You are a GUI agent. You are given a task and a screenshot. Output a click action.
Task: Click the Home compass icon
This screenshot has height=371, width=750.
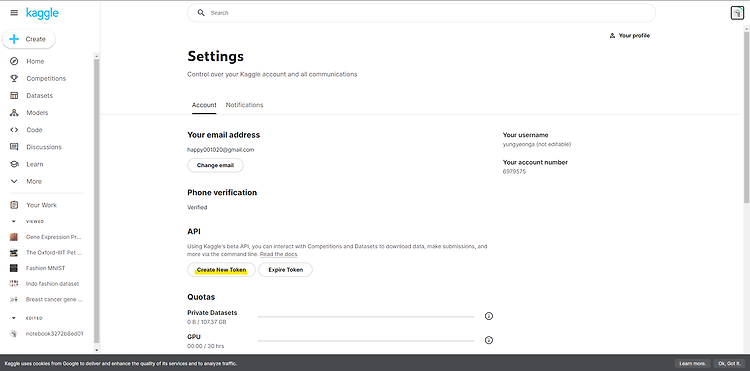[x=14, y=61]
